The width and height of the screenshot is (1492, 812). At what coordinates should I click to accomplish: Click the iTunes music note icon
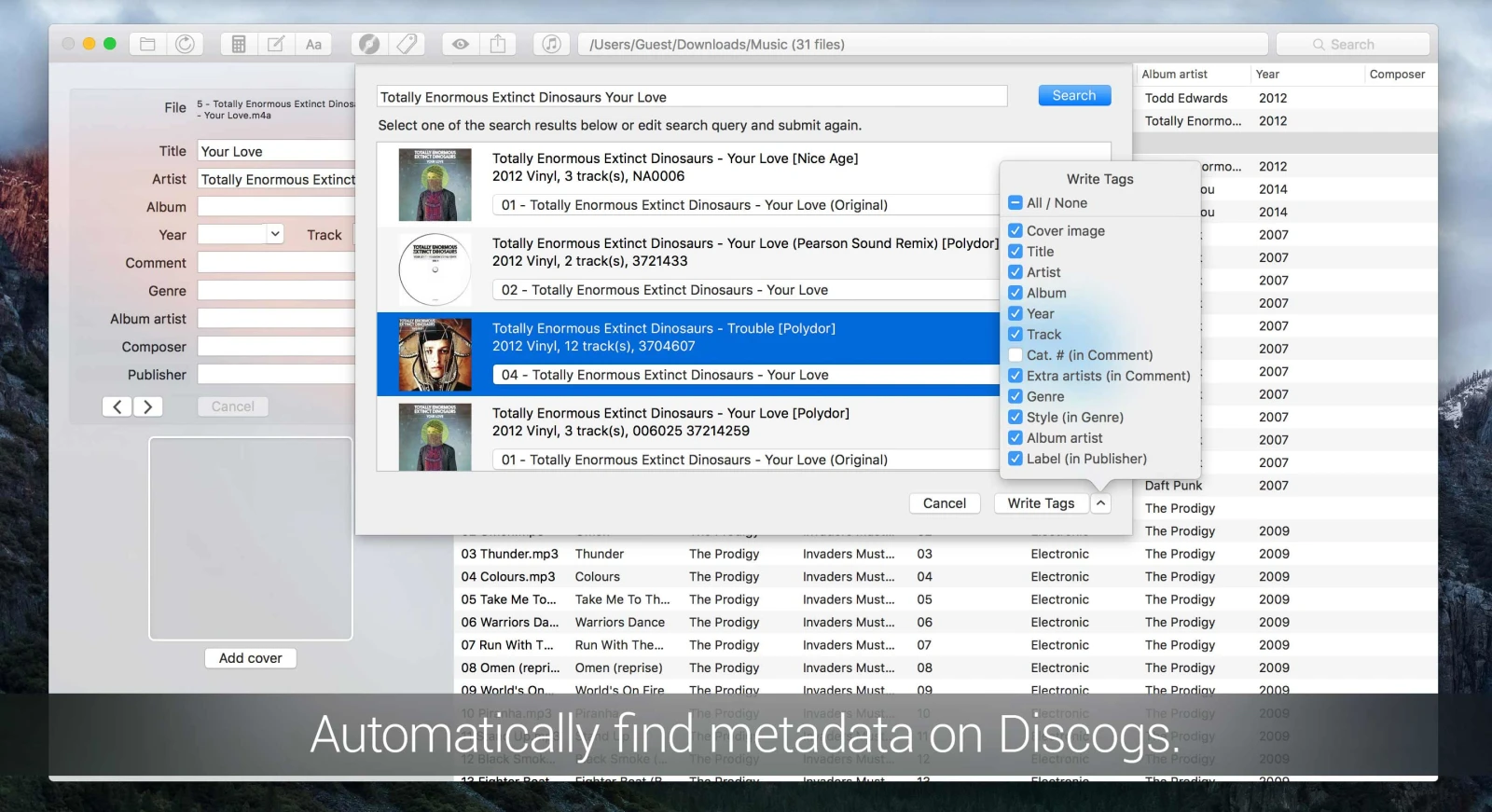551,44
